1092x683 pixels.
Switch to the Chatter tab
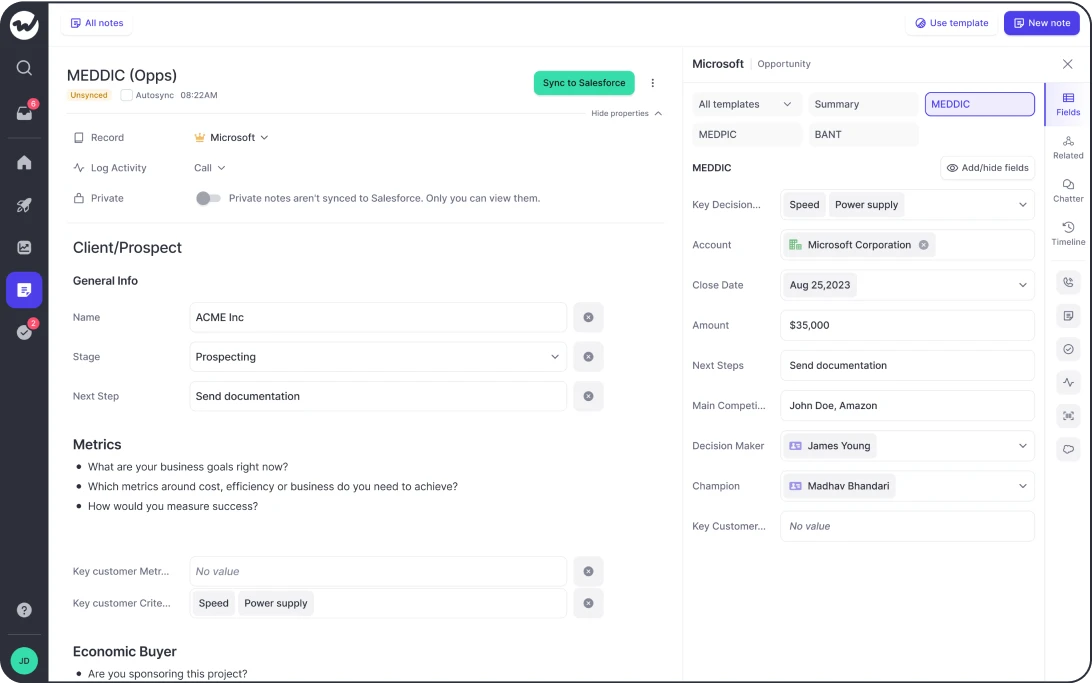pos(1068,191)
